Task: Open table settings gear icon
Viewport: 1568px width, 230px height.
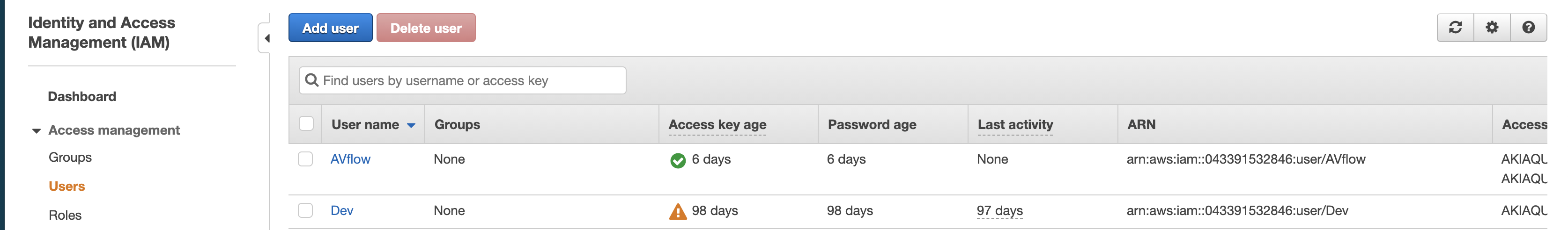Action: tap(1491, 28)
